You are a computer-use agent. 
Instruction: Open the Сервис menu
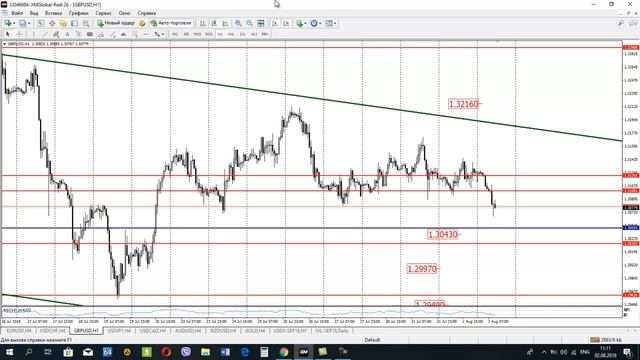(x=103, y=13)
